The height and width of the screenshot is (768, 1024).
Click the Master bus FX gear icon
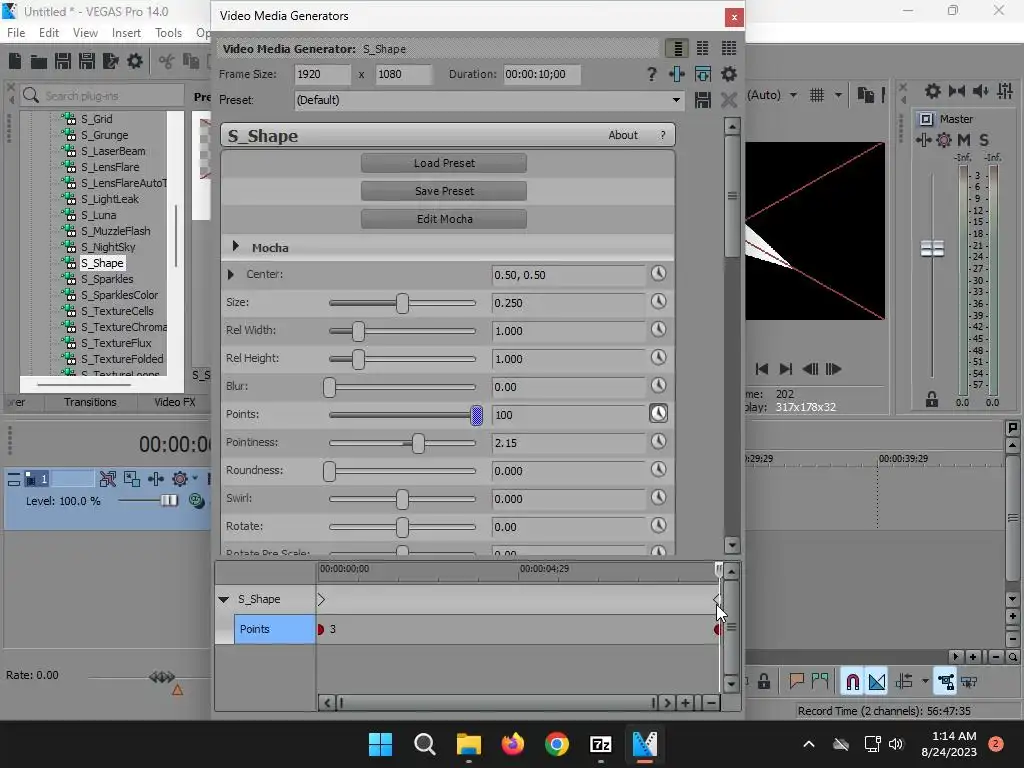[944, 140]
